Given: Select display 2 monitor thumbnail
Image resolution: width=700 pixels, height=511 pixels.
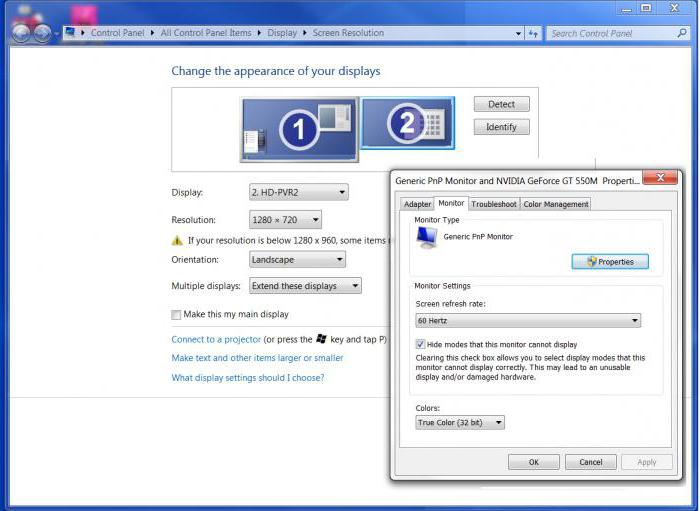Looking at the screenshot, I should pyautogui.click(x=408, y=122).
